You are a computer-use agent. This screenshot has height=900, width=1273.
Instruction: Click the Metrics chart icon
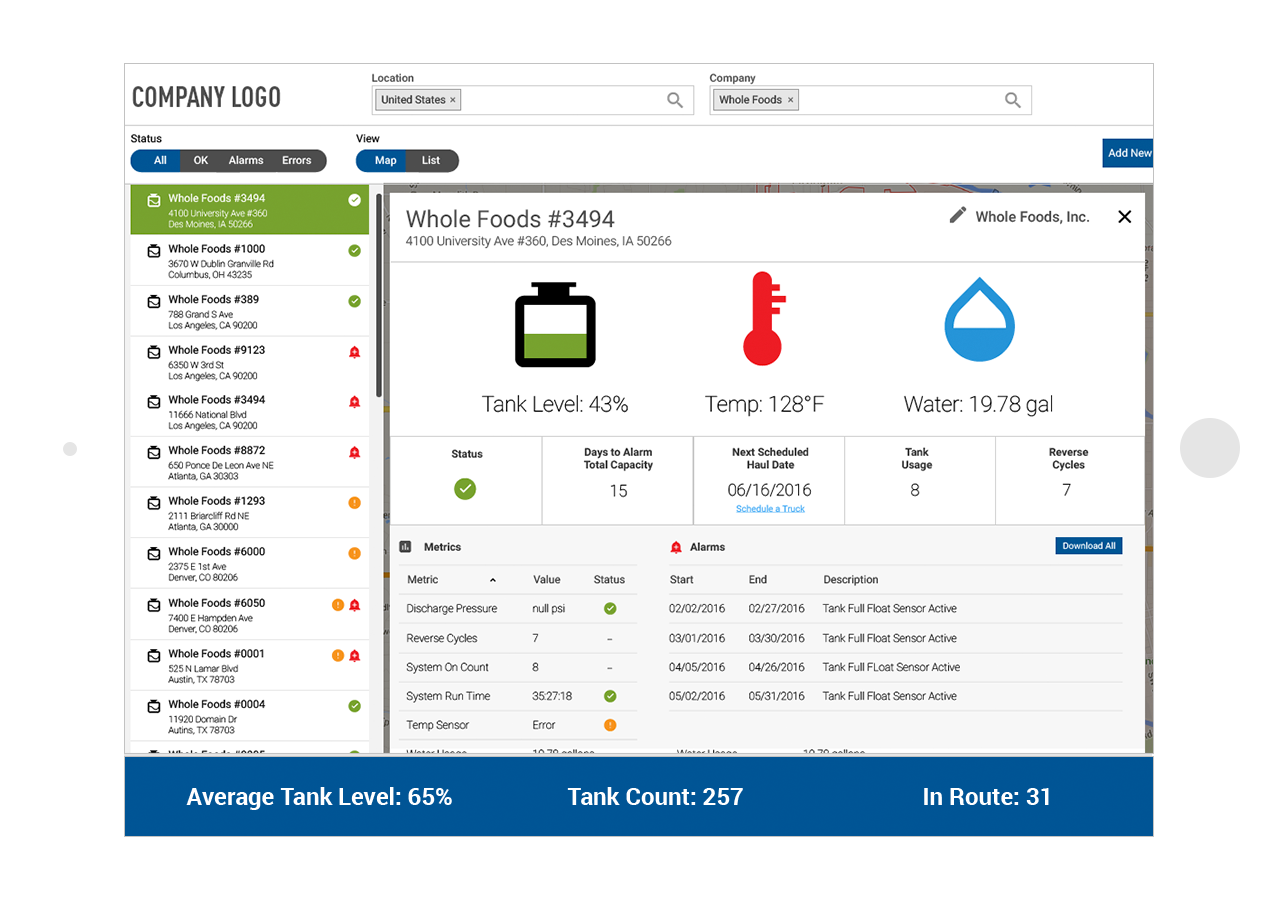406,547
